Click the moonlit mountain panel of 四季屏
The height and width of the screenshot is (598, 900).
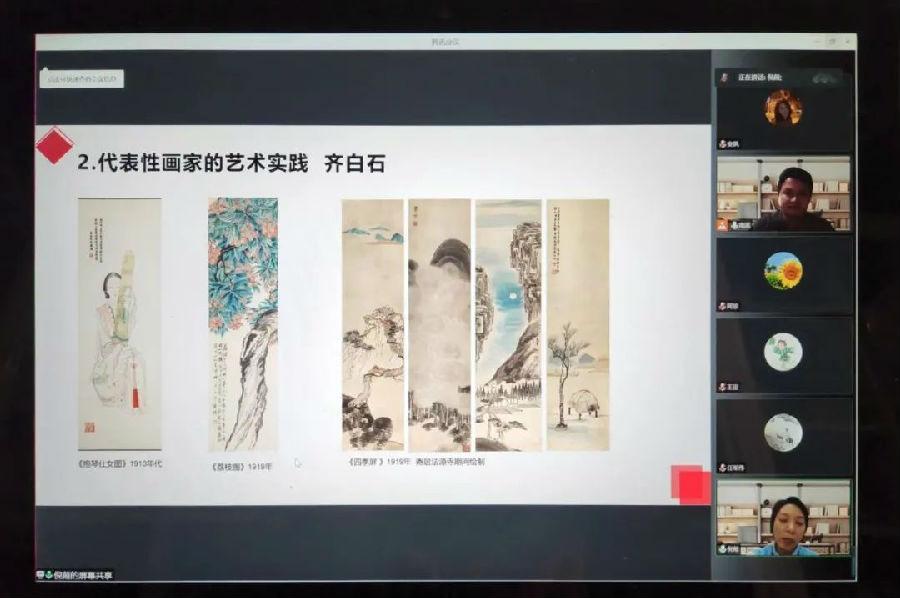pyautogui.click(x=508, y=324)
